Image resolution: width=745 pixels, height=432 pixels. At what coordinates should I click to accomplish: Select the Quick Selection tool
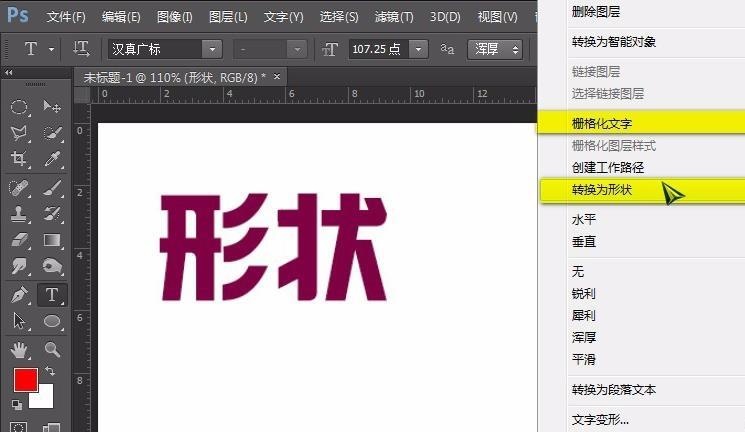point(51,133)
